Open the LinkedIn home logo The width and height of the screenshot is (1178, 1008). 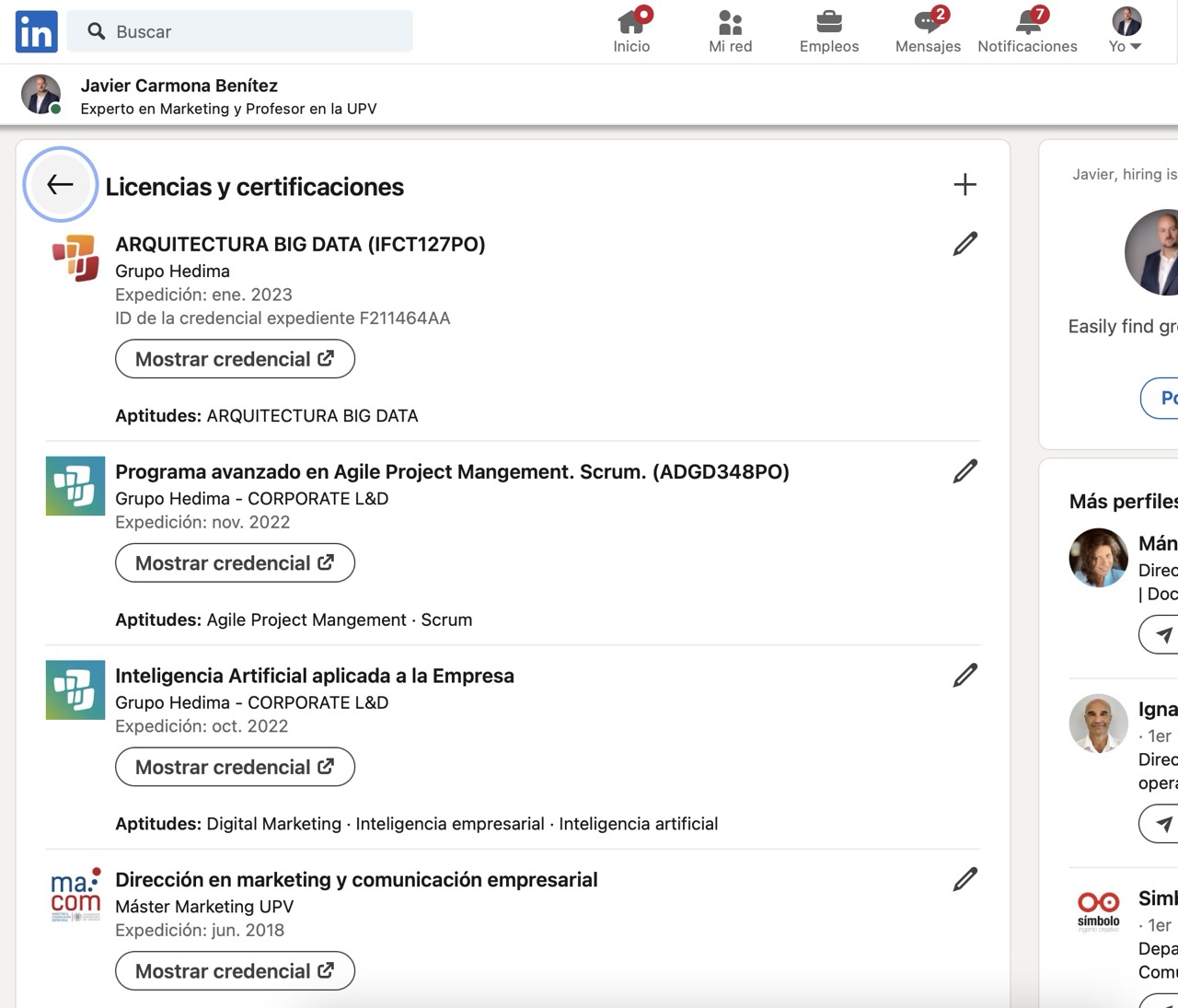(x=37, y=32)
